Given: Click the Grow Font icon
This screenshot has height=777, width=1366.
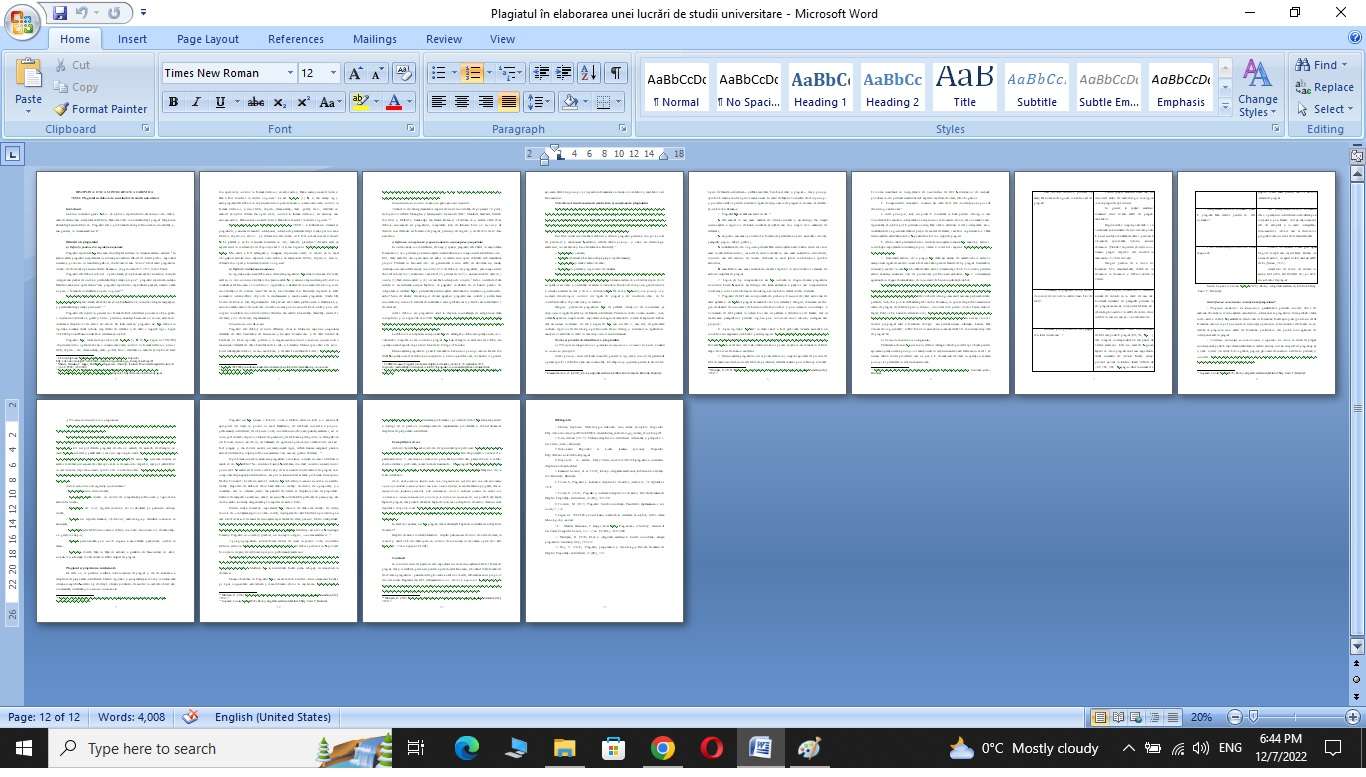Looking at the screenshot, I should (x=354, y=73).
